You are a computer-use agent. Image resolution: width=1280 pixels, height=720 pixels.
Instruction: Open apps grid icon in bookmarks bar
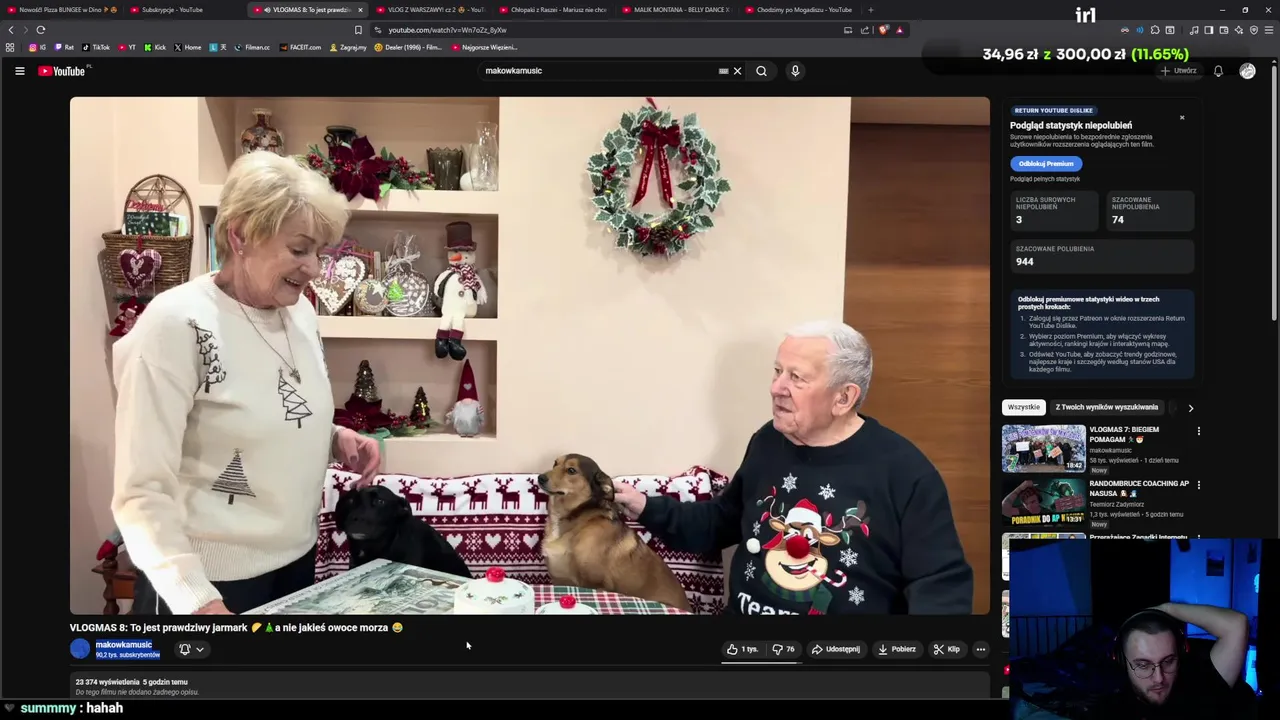pyautogui.click(x=10, y=47)
